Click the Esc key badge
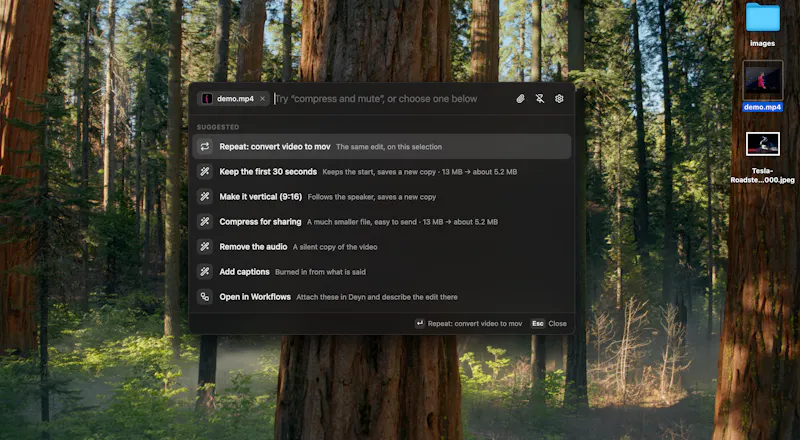This screenshot has width=800, height=440. 538,324
